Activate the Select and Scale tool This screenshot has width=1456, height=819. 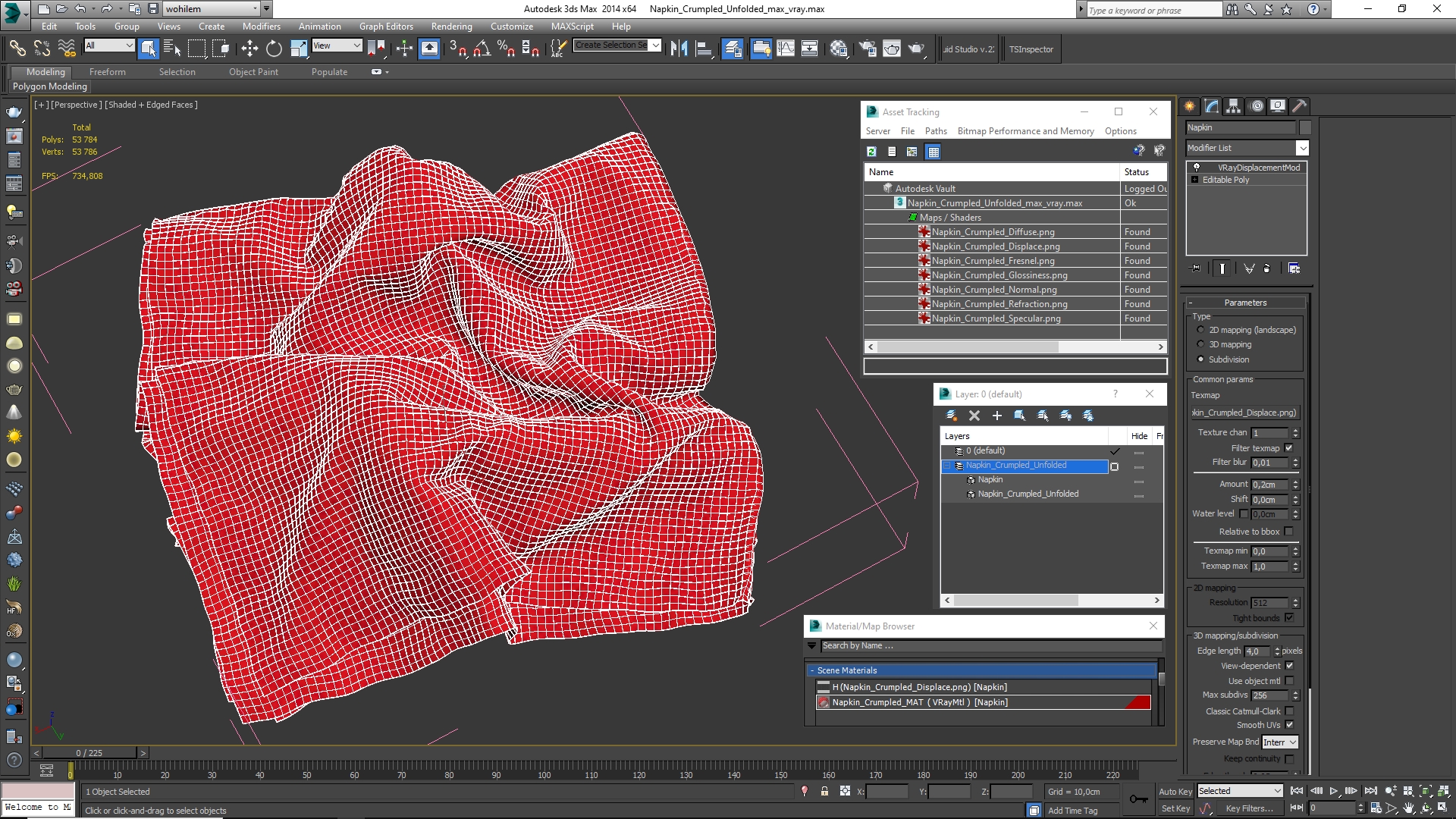(x=299, y=49)
